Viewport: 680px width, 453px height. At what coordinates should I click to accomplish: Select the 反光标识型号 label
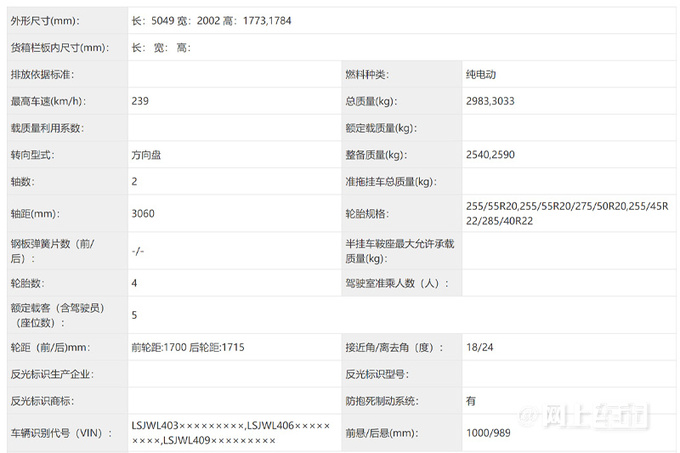pos(377,375)
